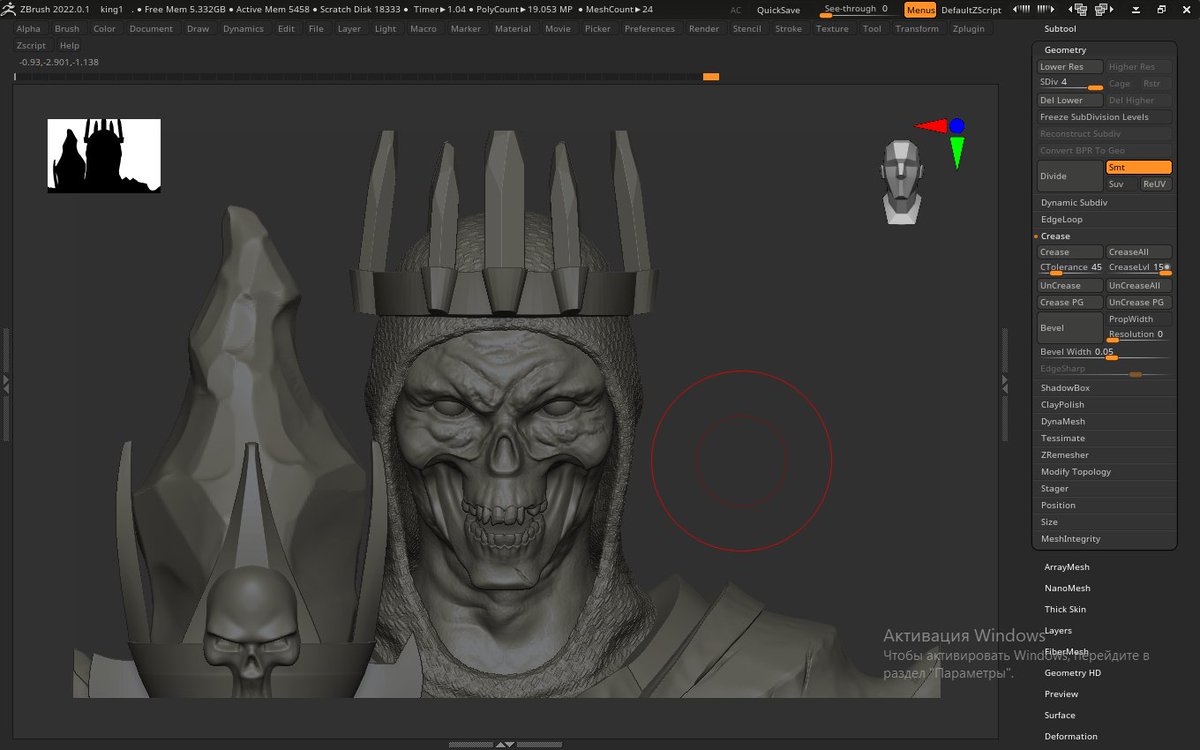
Task: Click the Bevel button
Action: click(1070, 328)
